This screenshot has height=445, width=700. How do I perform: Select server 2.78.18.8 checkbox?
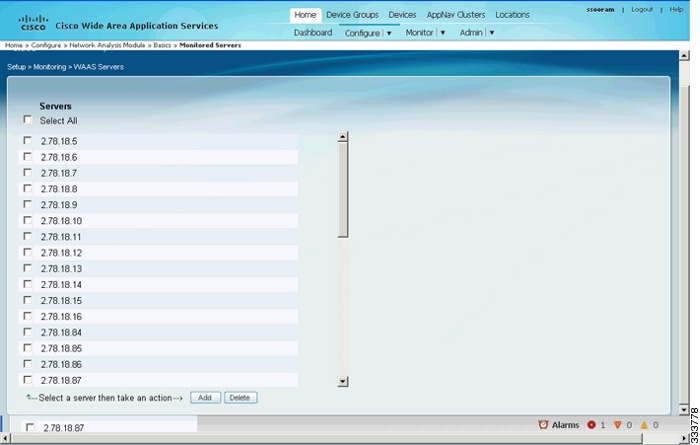pyautogui.click(x=28, y=188)
